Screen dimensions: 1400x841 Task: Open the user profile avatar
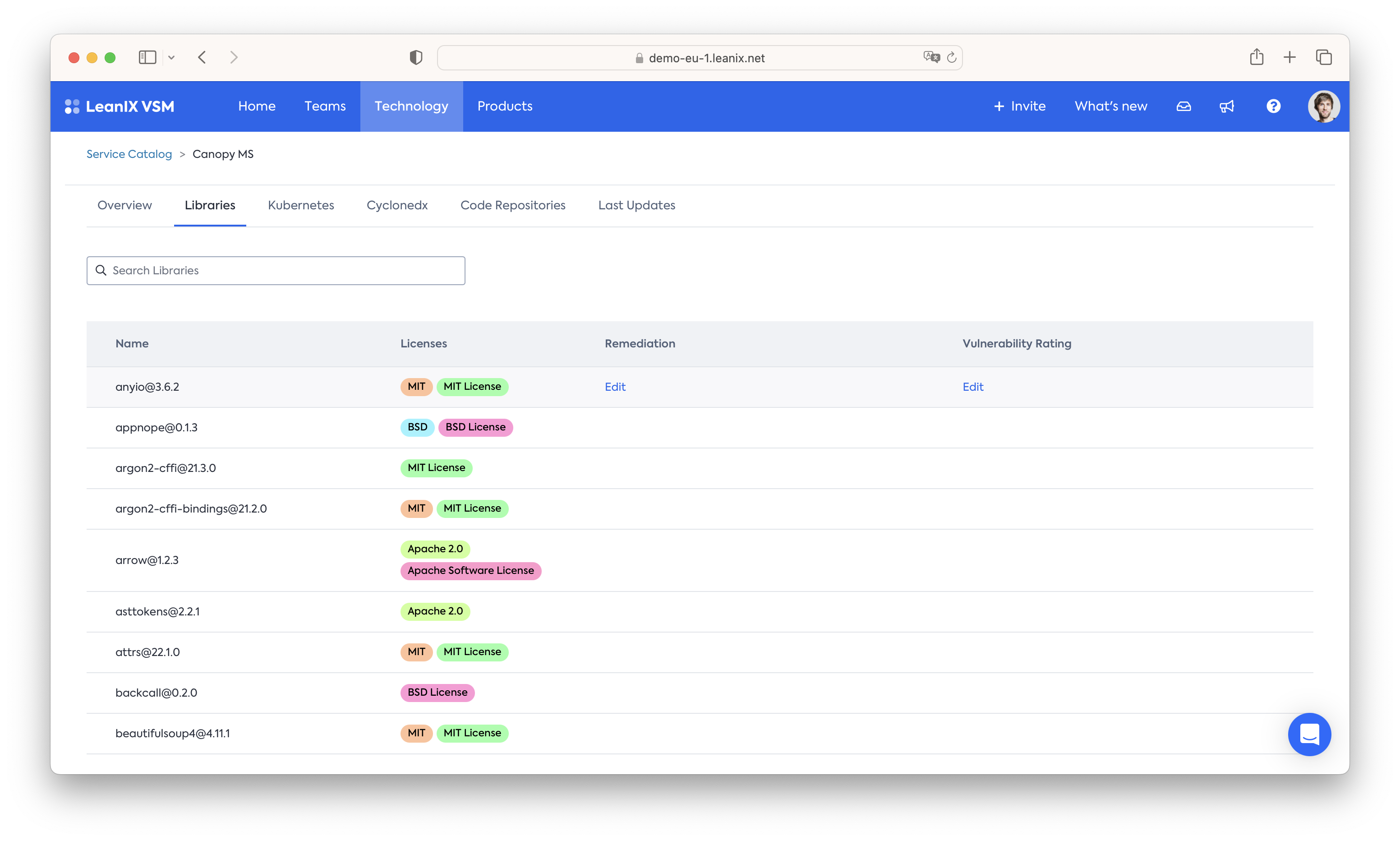[1323, 106]
